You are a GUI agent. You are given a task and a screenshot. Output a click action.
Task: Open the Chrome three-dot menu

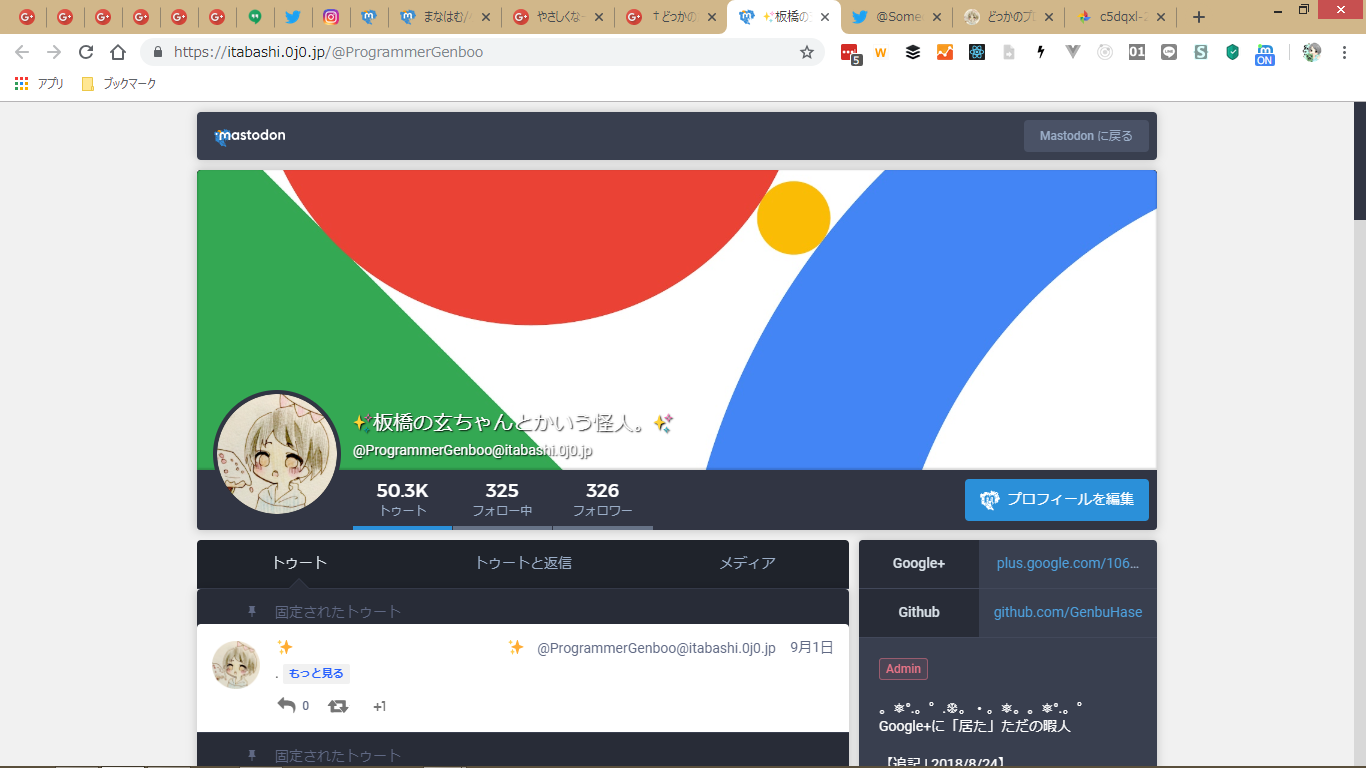[x=1345, y=52]
